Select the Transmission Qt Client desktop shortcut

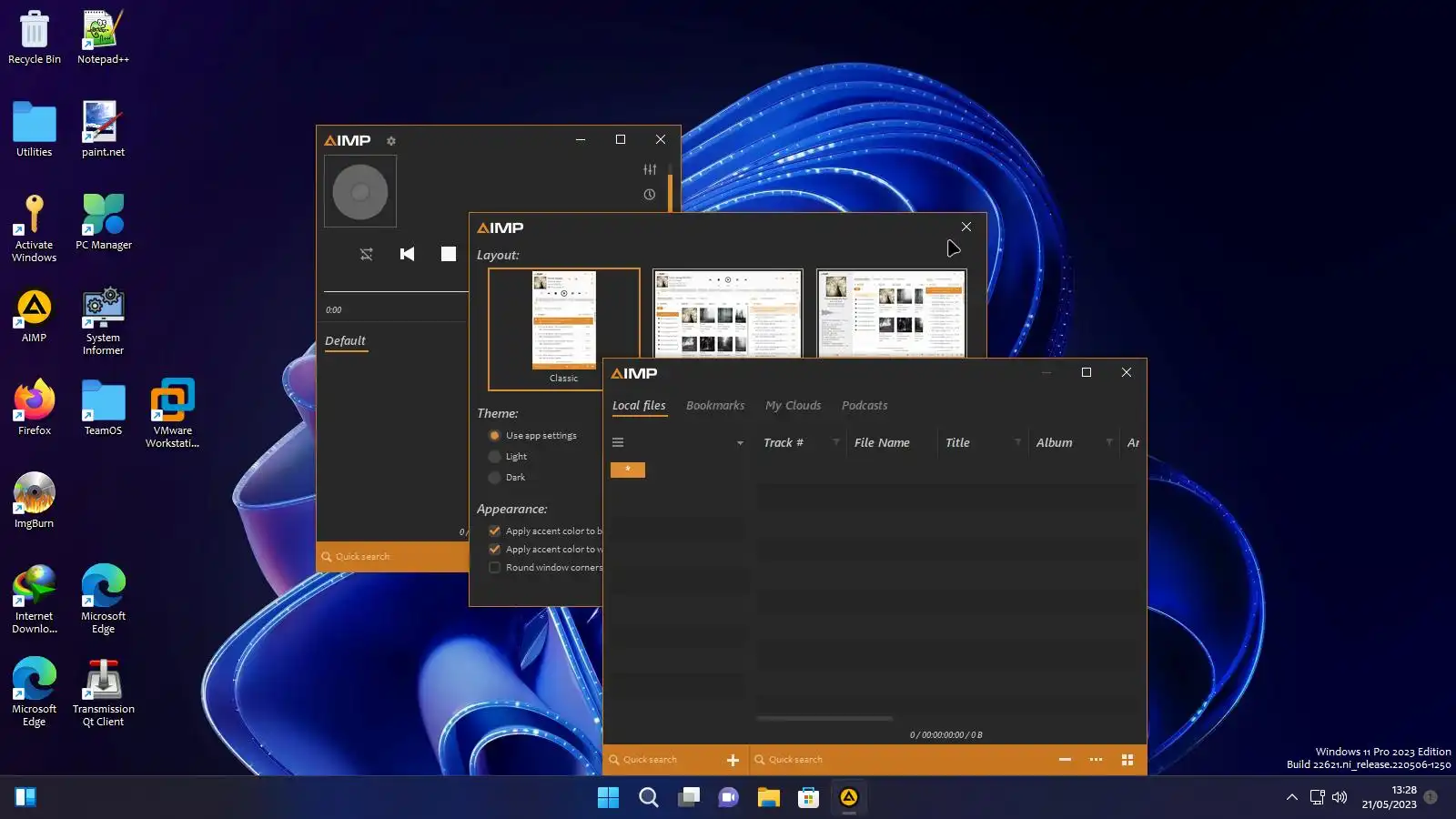click(x=103, y=693)
